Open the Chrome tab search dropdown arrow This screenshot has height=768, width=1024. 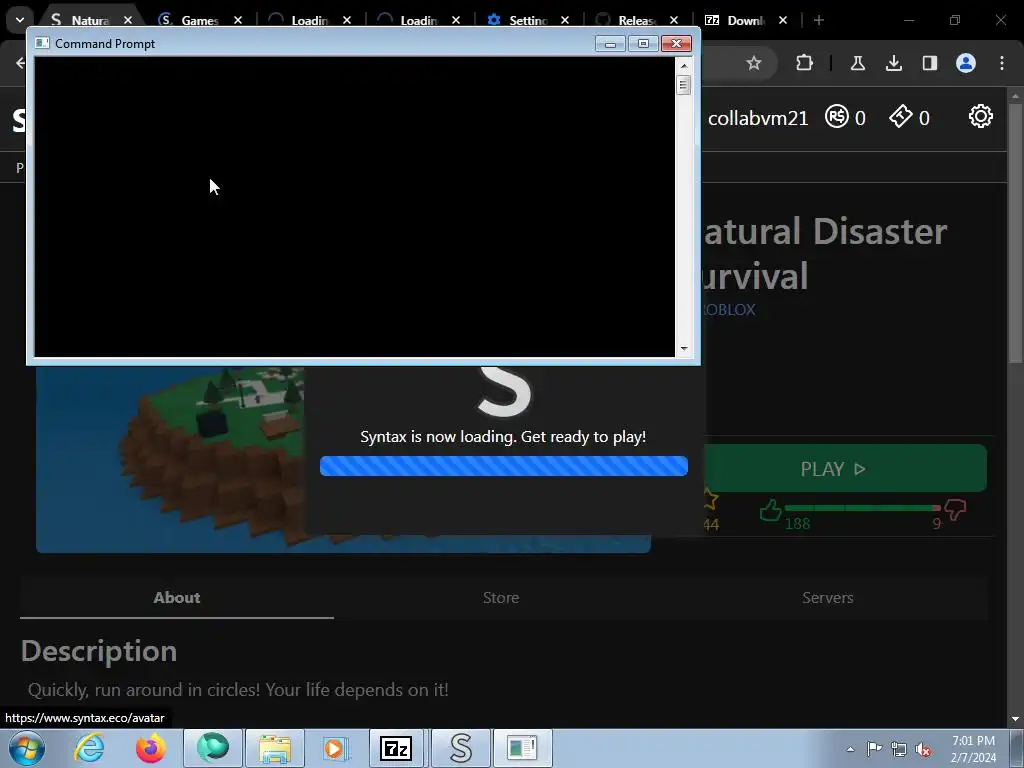click(x=20, y=20)
